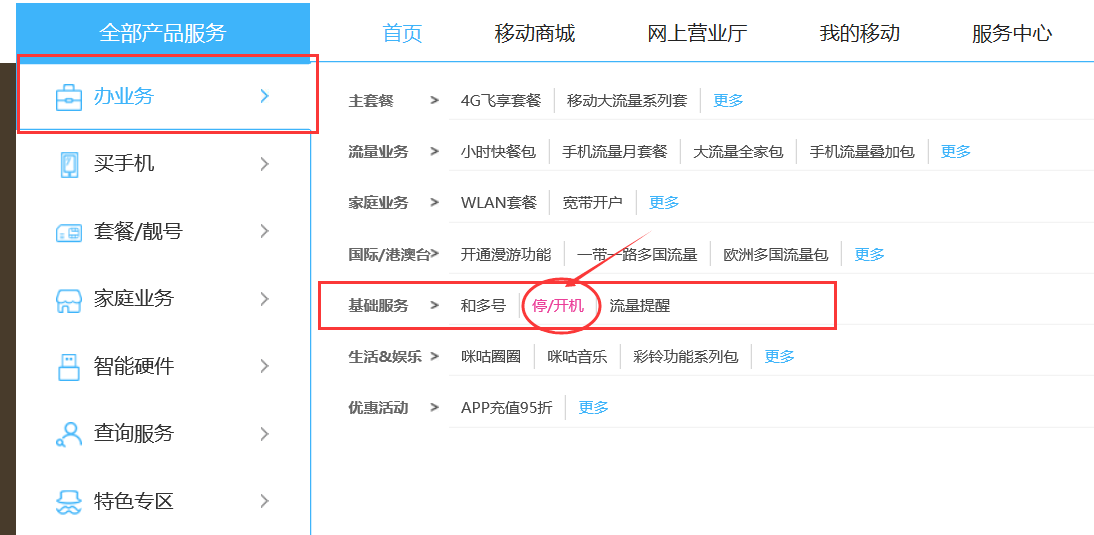Click the 全部产品服务 header

tap(163, 32)
